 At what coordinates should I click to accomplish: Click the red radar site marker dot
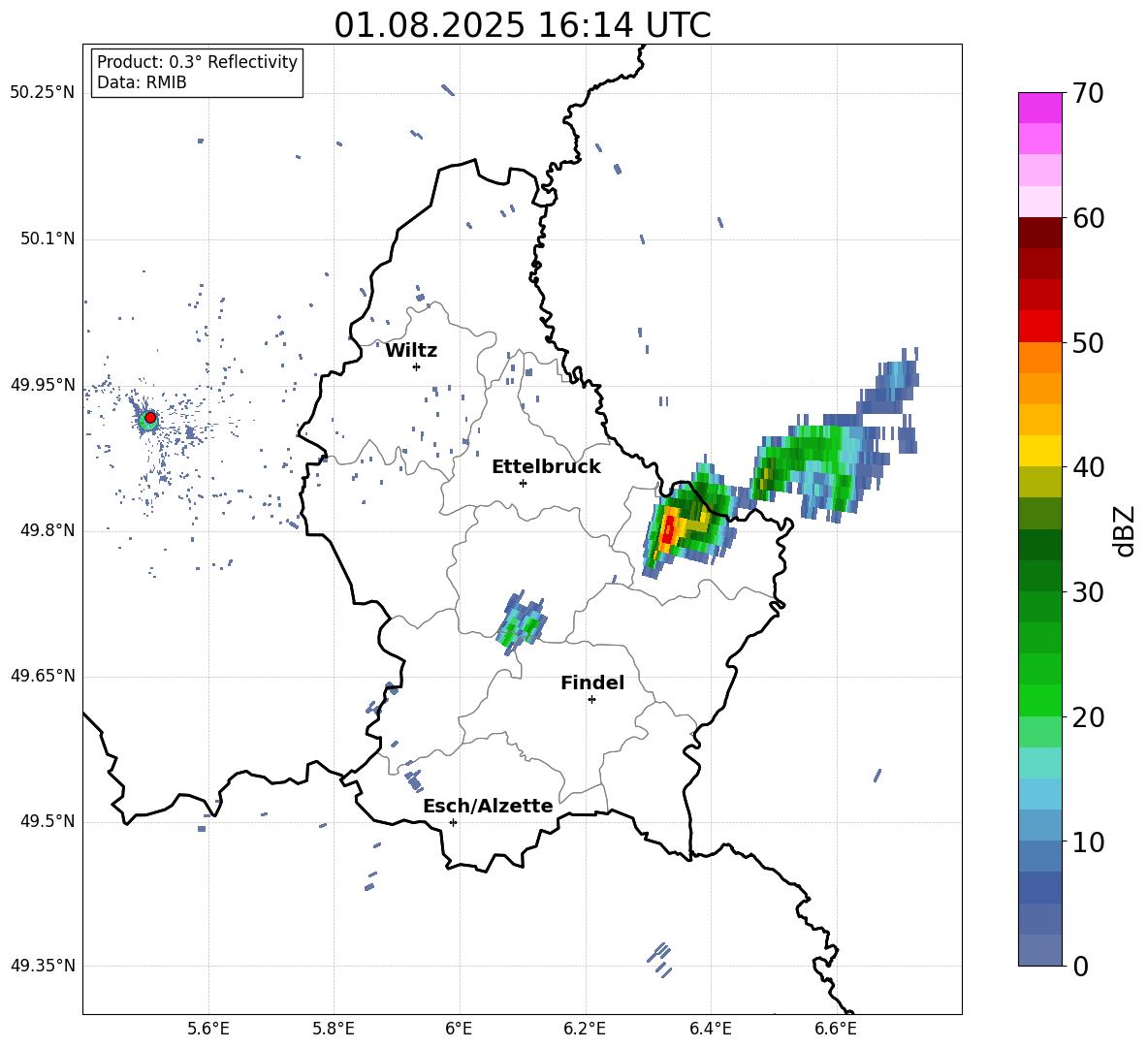tap(150, 418)
